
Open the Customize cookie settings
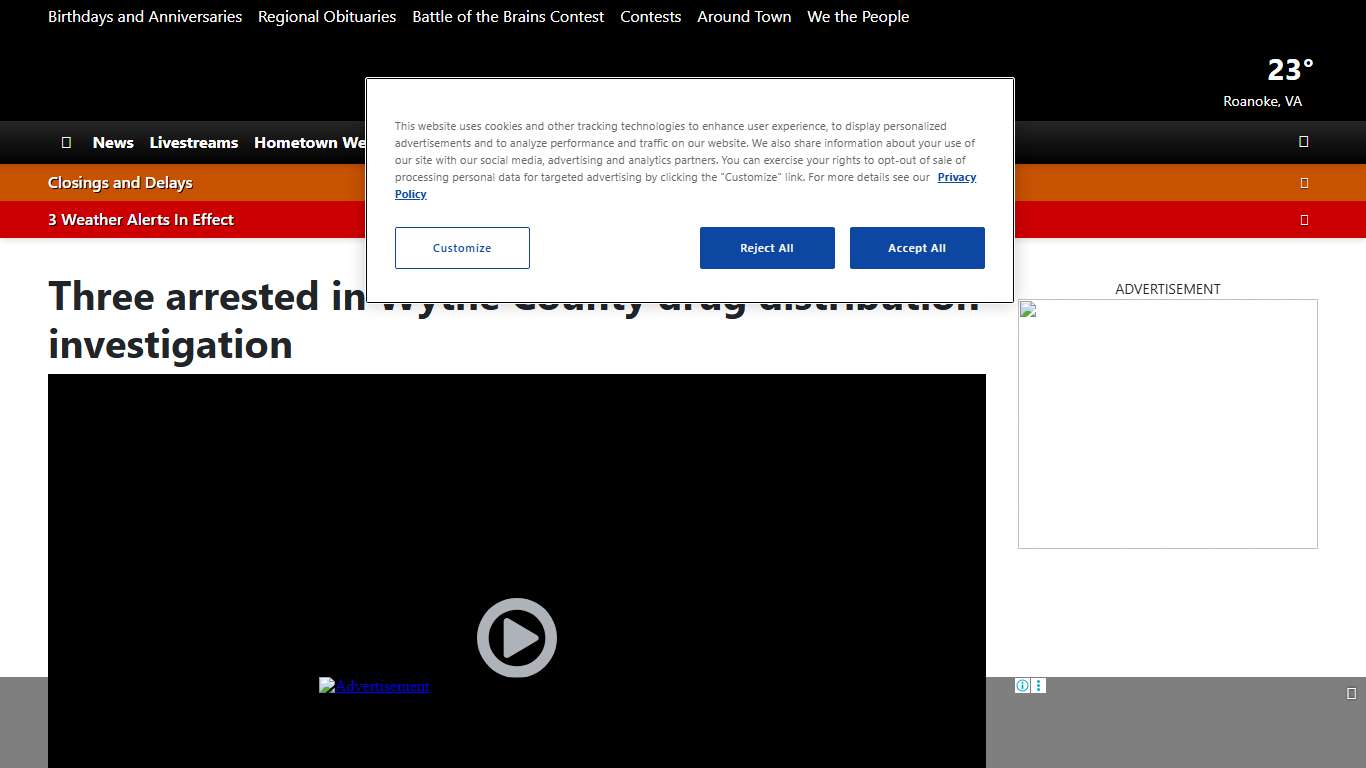tap(462, 248)
